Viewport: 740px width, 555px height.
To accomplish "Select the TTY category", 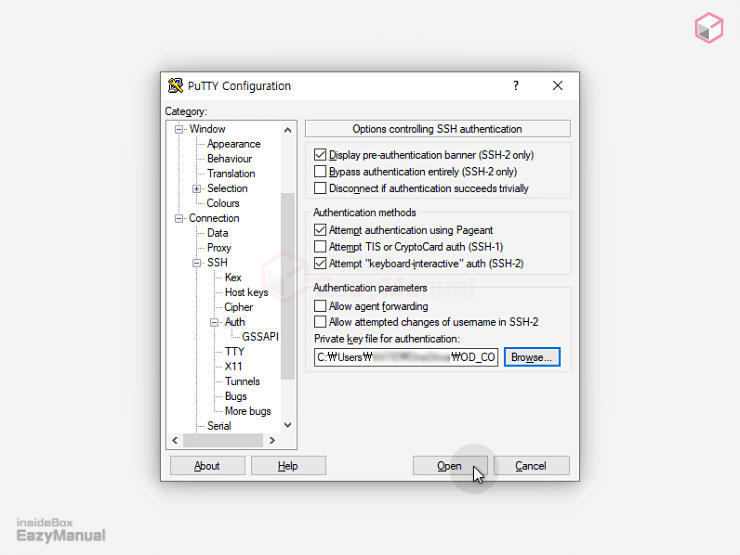I will (235, 352).
